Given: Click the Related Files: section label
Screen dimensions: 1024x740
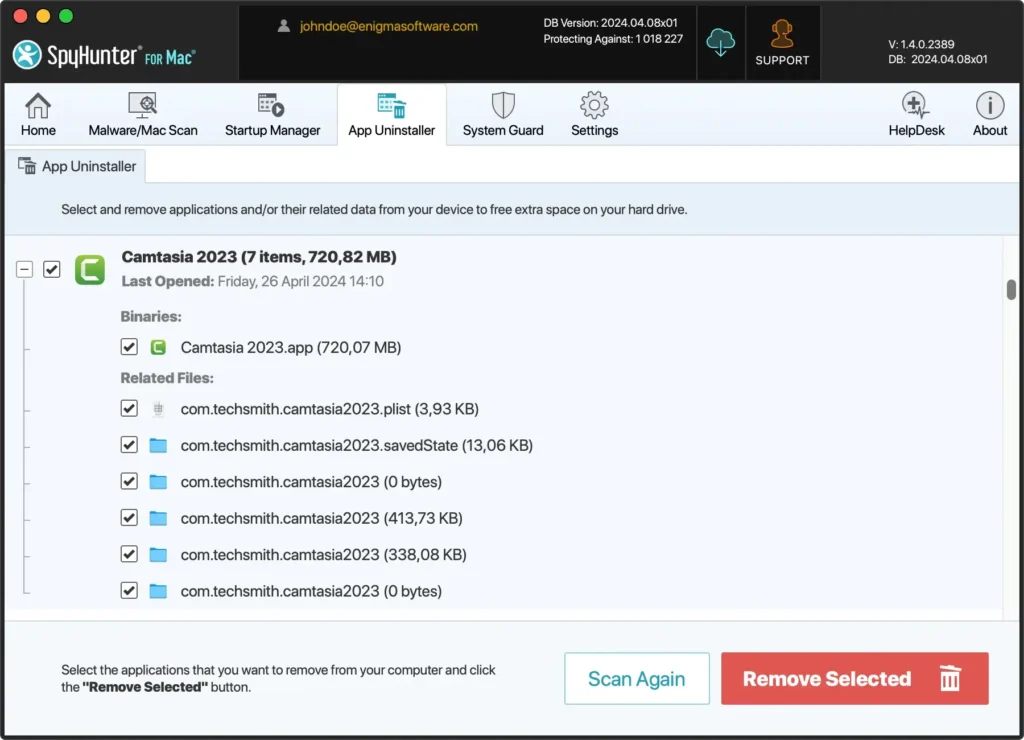Looking at the screenshot, I should pyautogui.click(x=167, y=378).
